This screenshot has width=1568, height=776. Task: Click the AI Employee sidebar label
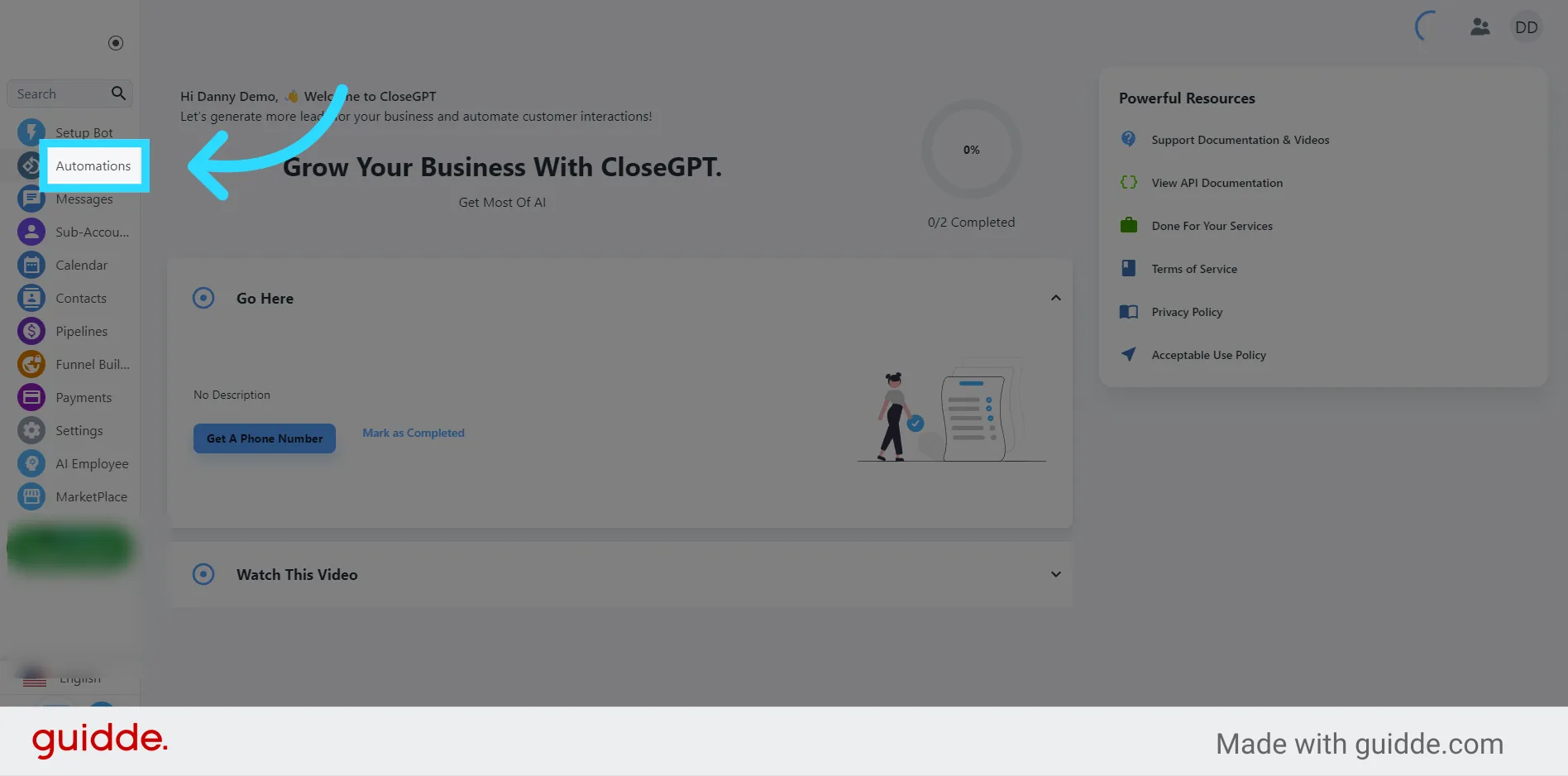pos(92,464)
